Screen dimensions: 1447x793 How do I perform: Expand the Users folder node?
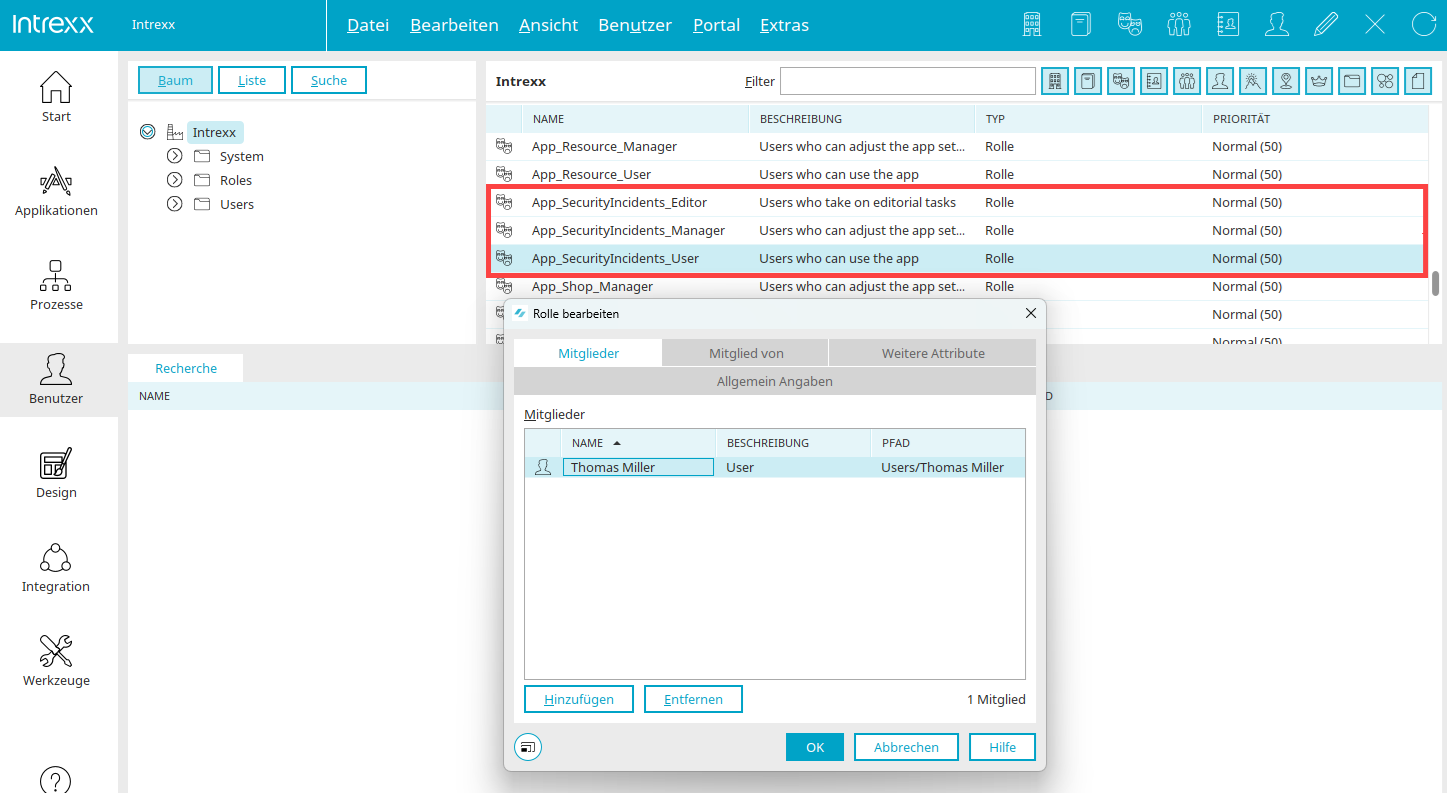(x=175, y=204)
